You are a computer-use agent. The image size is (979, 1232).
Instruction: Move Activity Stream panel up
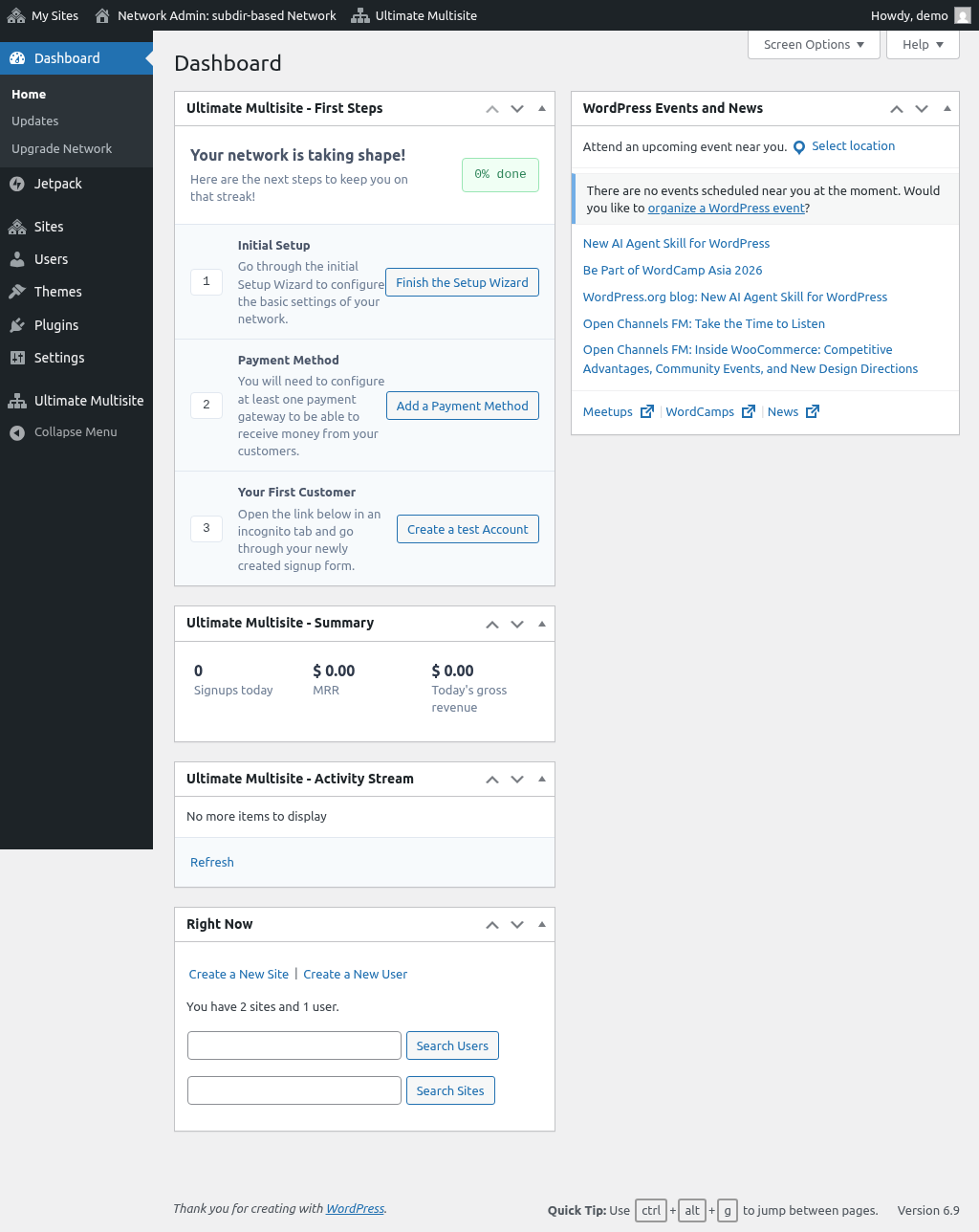(492, 780)
